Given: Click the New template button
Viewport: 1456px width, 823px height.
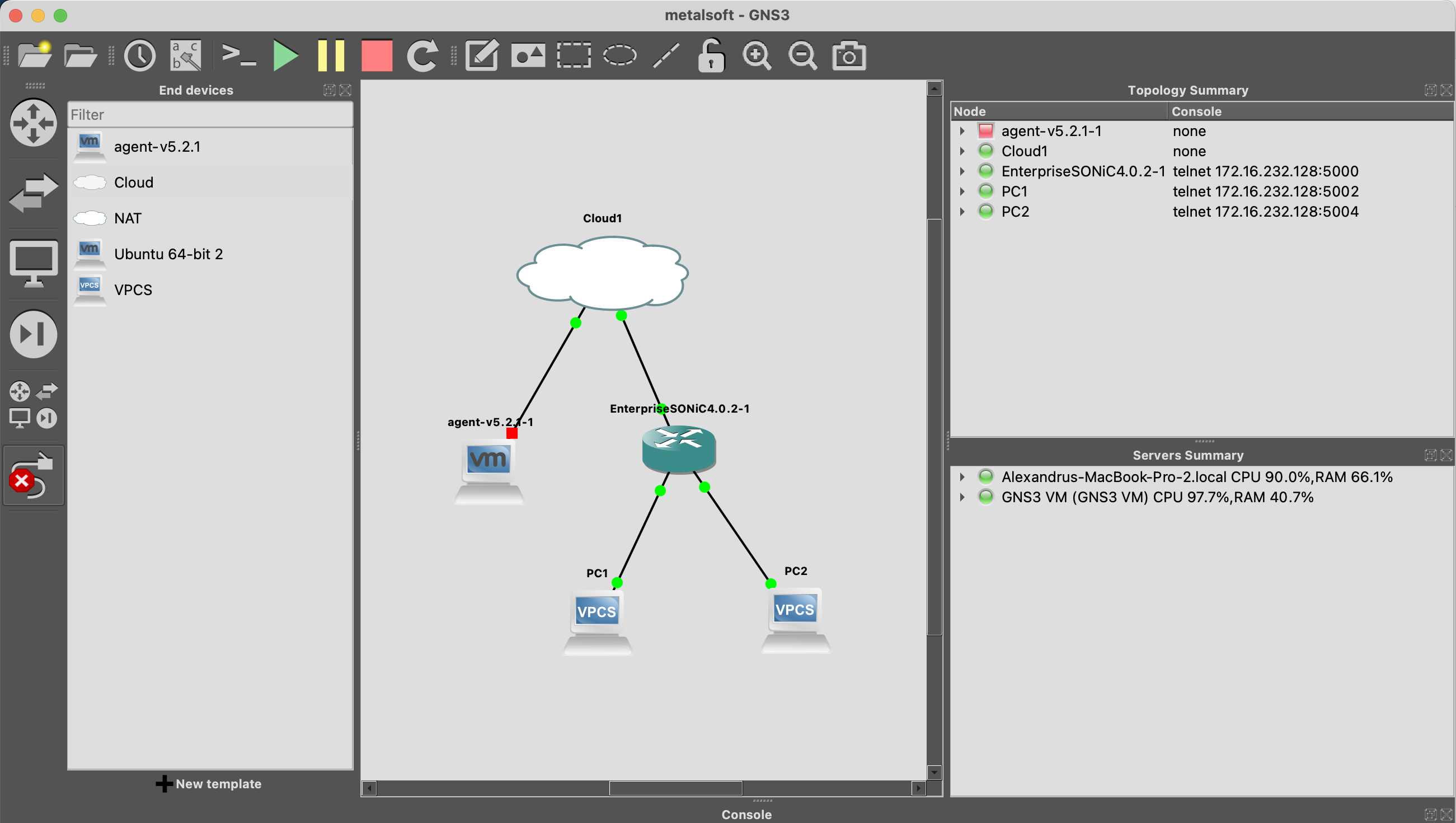Looking at the screenshot, I should click(209, 784).
